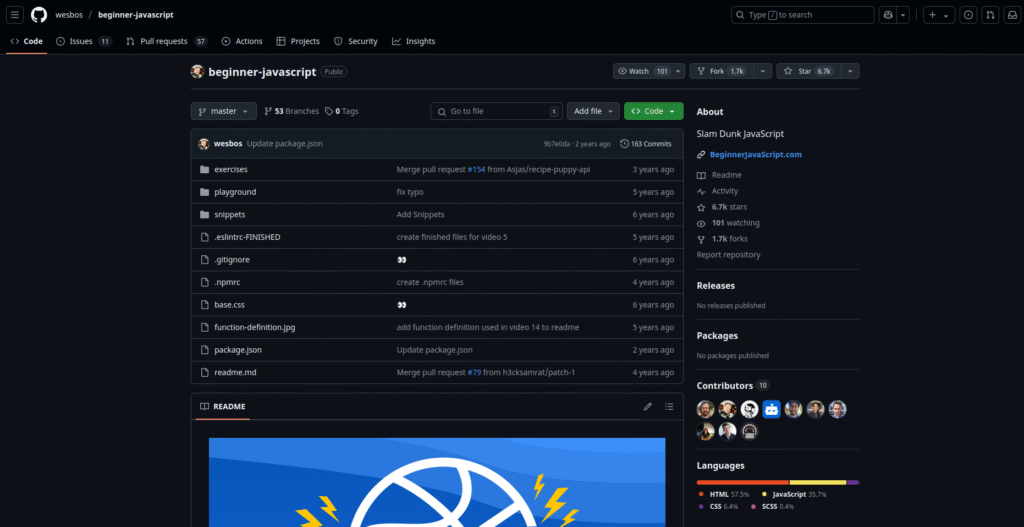Switch to the Pull requests tab
Screen dimensions: 1024x527
[167, 41]
